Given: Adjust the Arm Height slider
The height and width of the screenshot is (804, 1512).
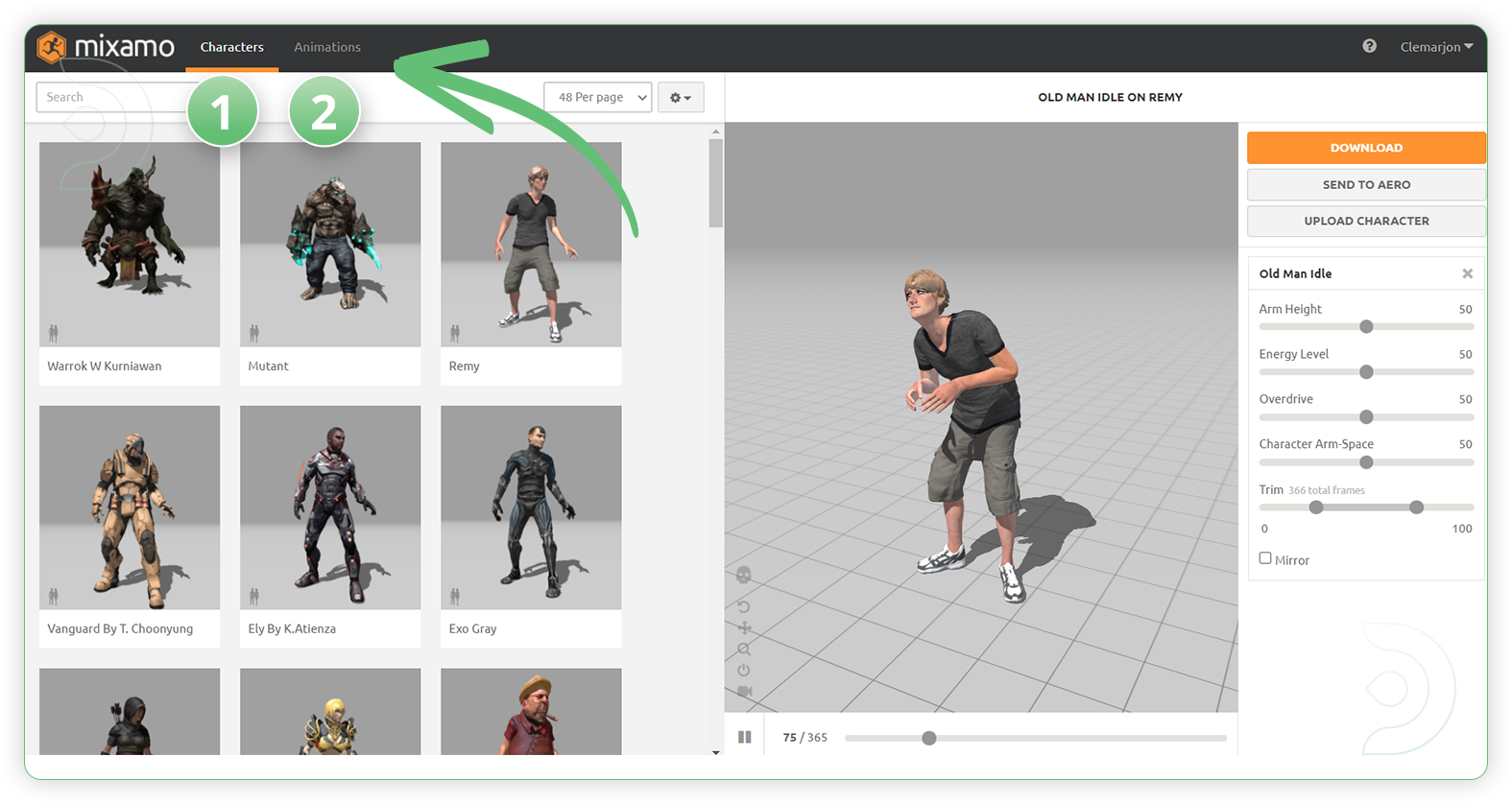Looking at the screenshot, I should click(x=1366, y=326).
